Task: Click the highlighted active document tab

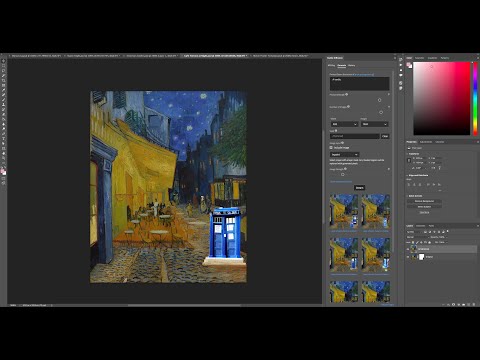Action: [x=215, y=56]
